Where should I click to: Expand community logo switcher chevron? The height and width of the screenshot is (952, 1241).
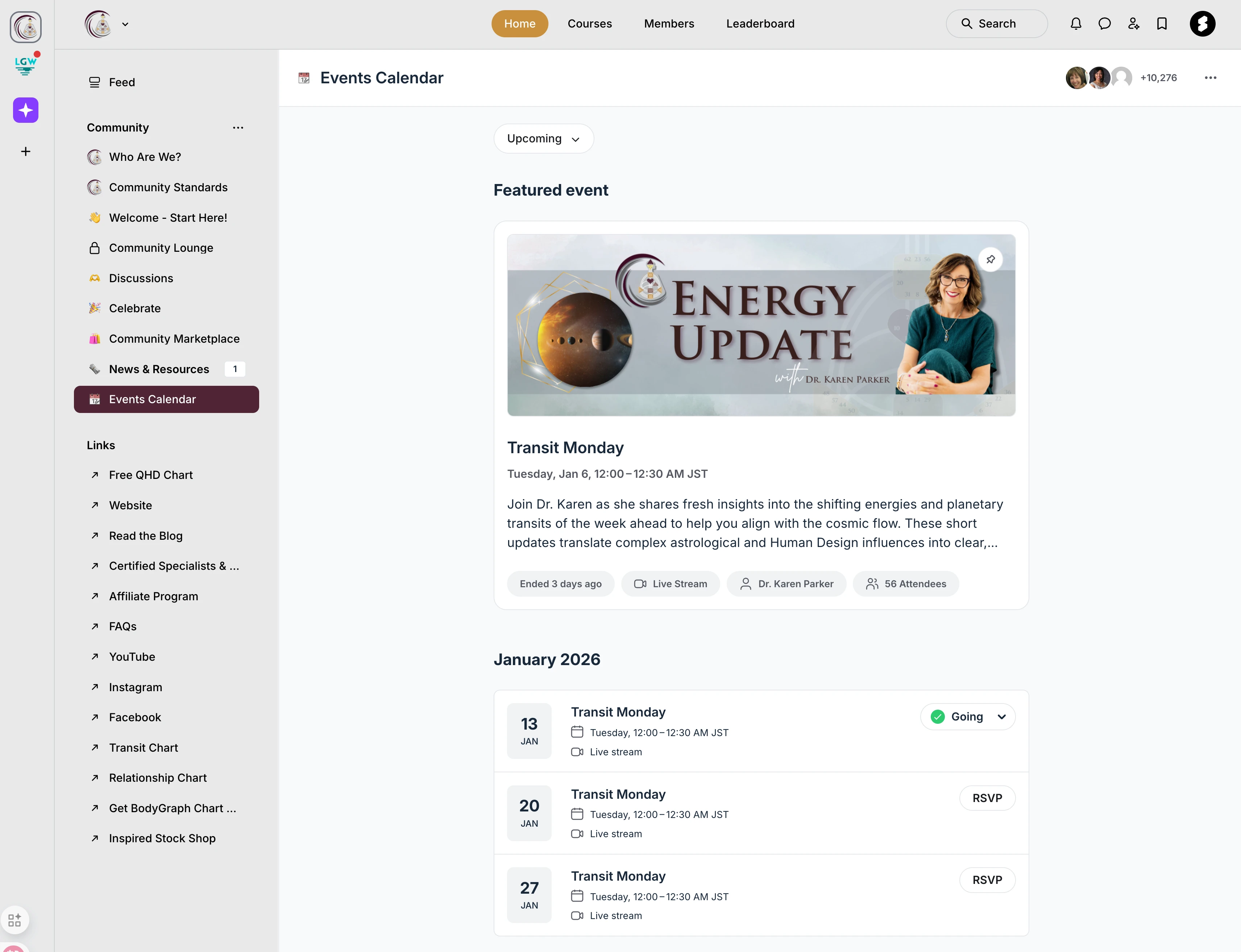125,24
